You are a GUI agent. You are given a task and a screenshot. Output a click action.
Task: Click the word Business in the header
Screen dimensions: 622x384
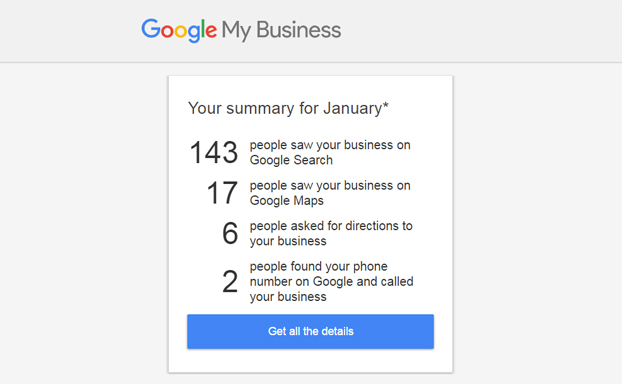(299, 30)
